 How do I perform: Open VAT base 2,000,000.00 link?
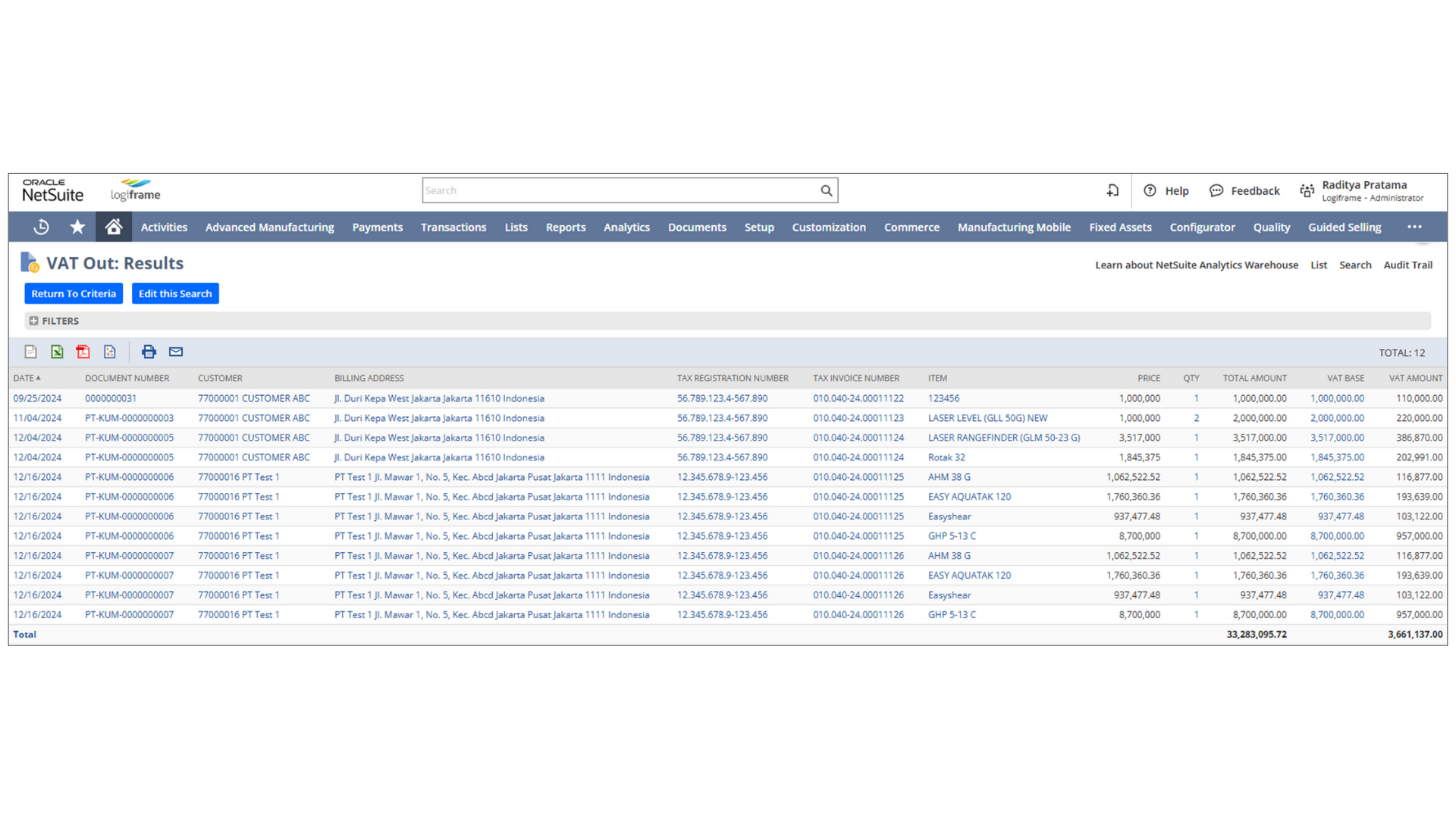[x=1337, y=418]
